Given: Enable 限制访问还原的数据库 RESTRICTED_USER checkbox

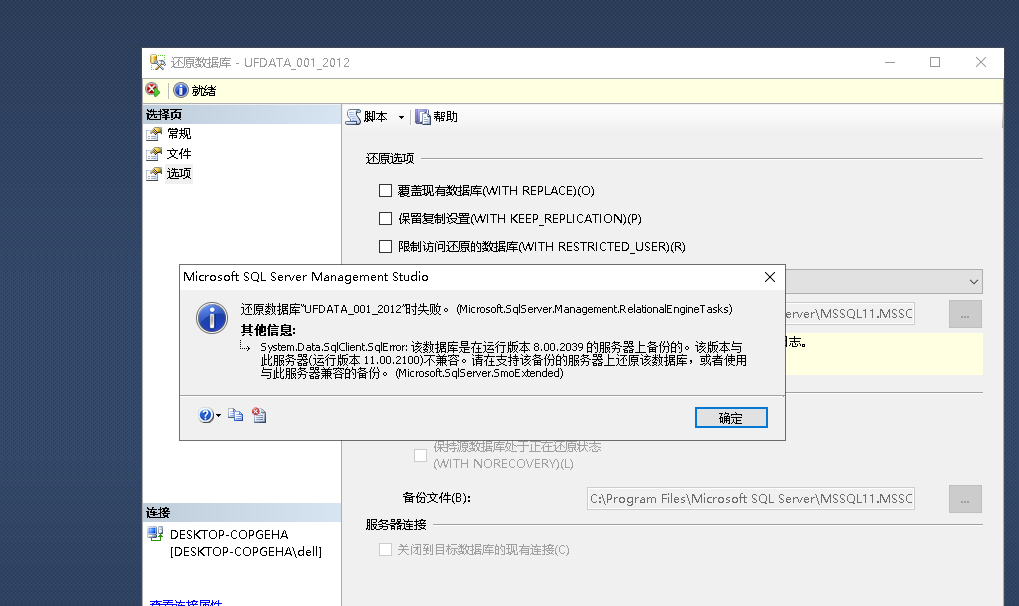Looking at the screenshot, I should click(x=385, y=246).
